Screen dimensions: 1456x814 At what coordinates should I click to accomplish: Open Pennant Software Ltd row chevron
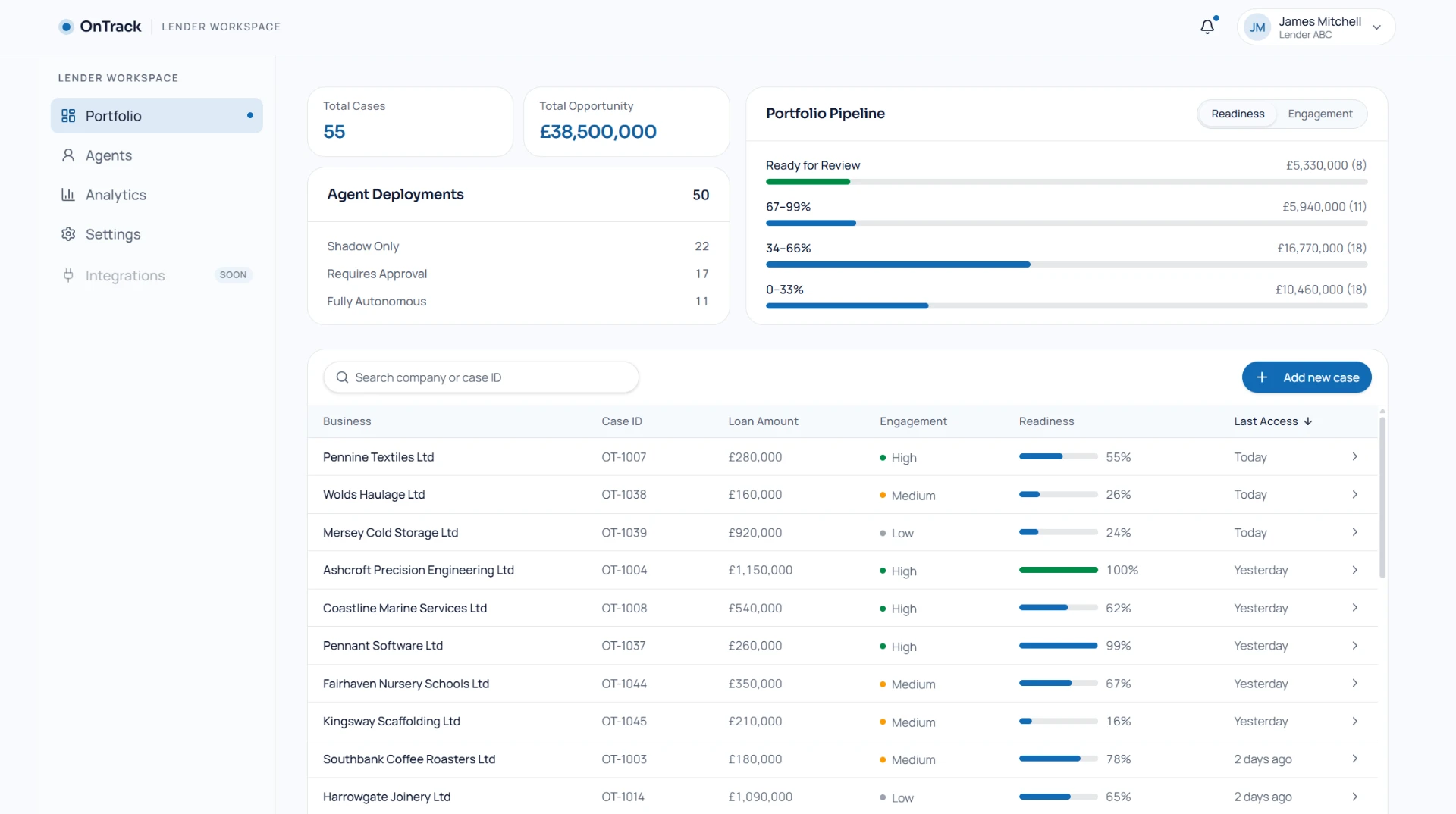click(1354, 646)
